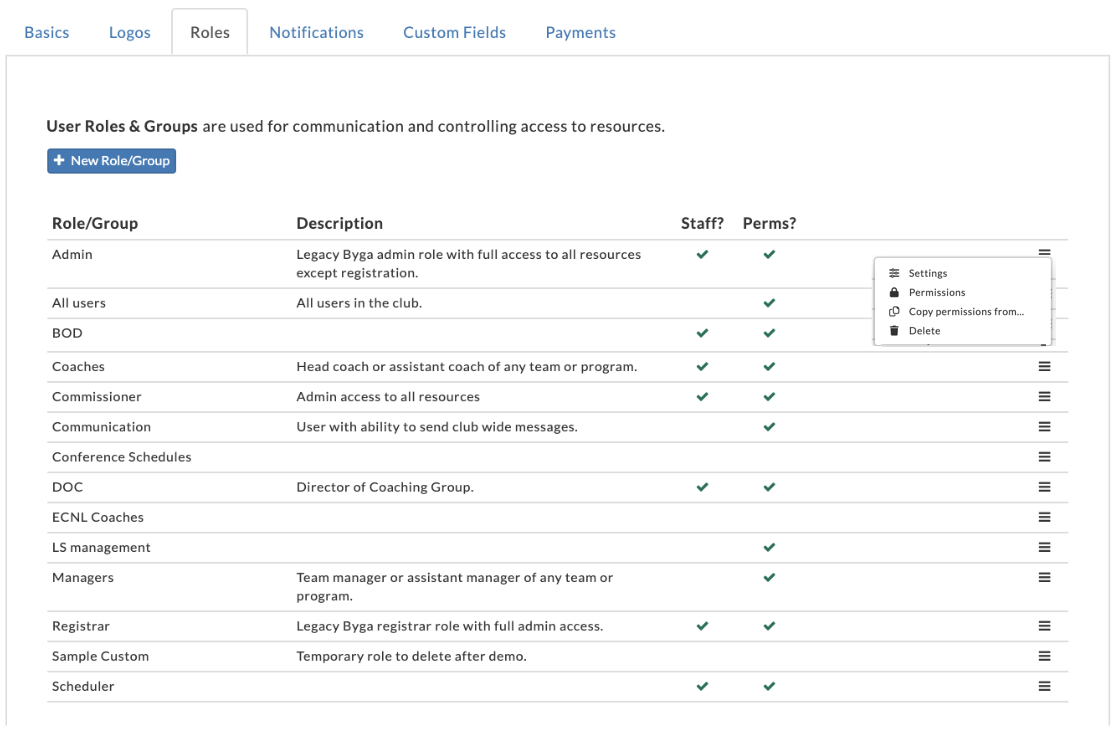Select the Scheduler role name
The width and height of the screenshot is (1118, 742).
(x=83, y=686)
